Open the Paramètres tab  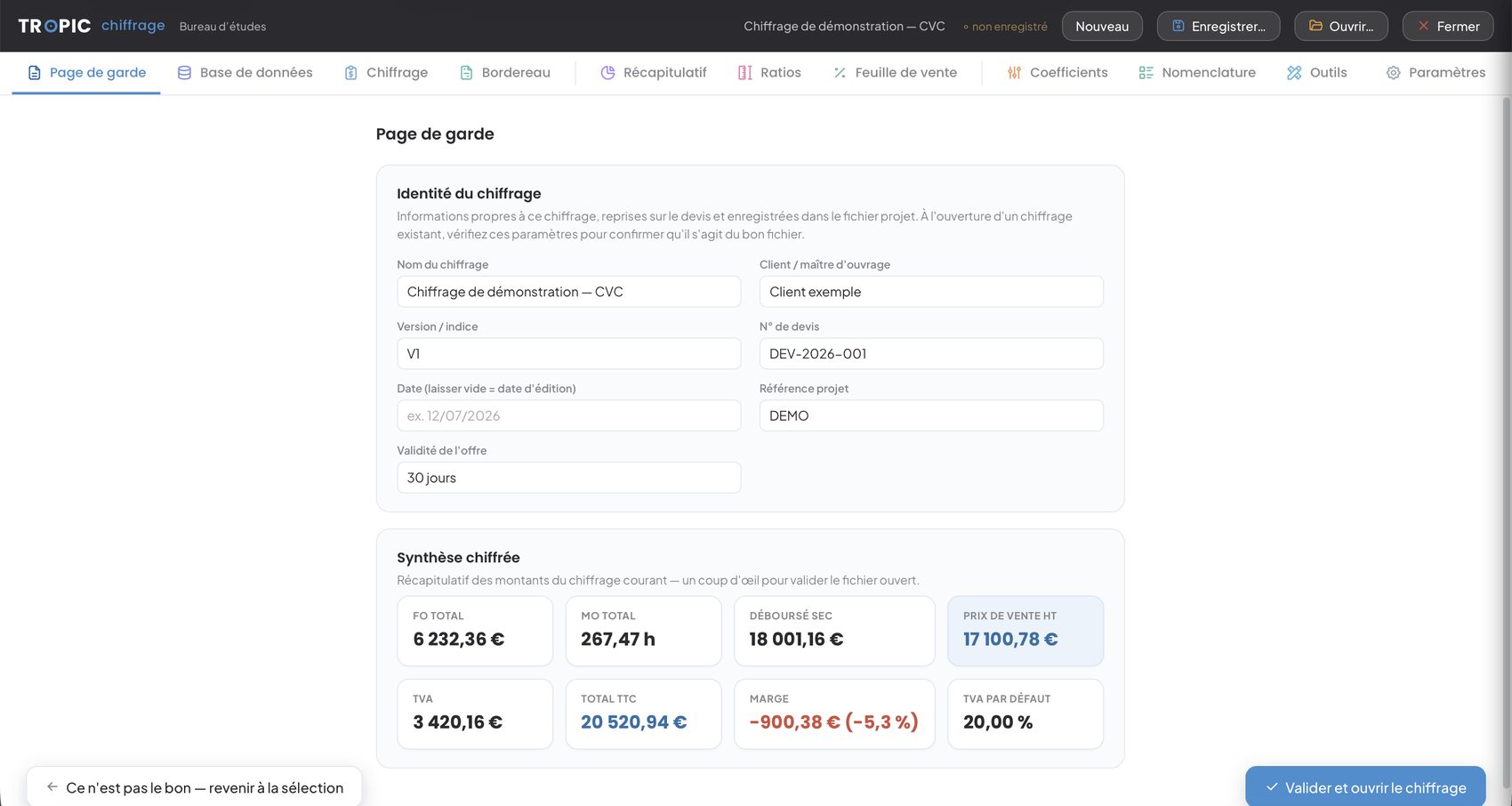pyautogui.click(x=1436, y=73)
